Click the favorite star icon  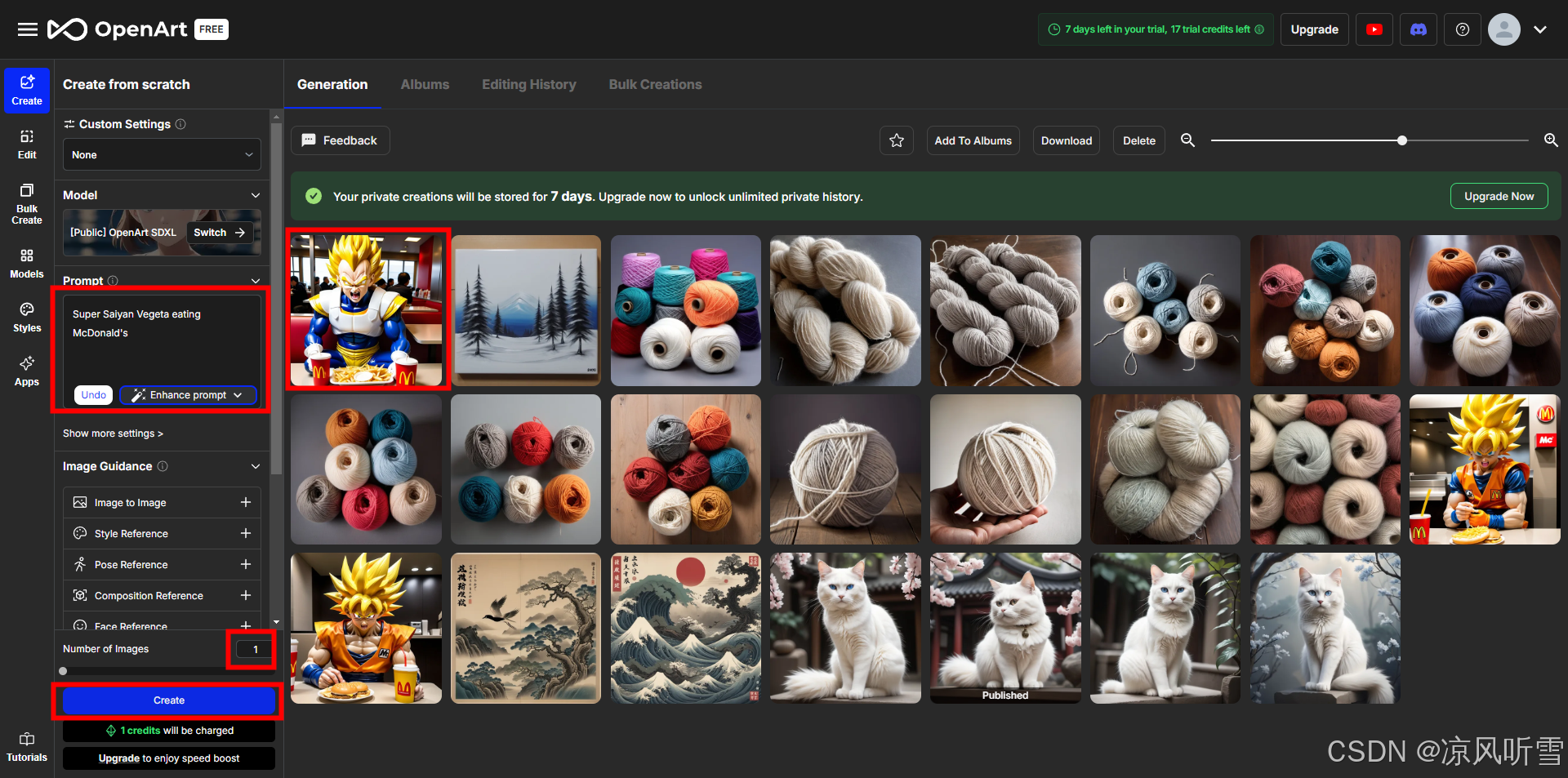pyautogui.click(x=897, y=140)
